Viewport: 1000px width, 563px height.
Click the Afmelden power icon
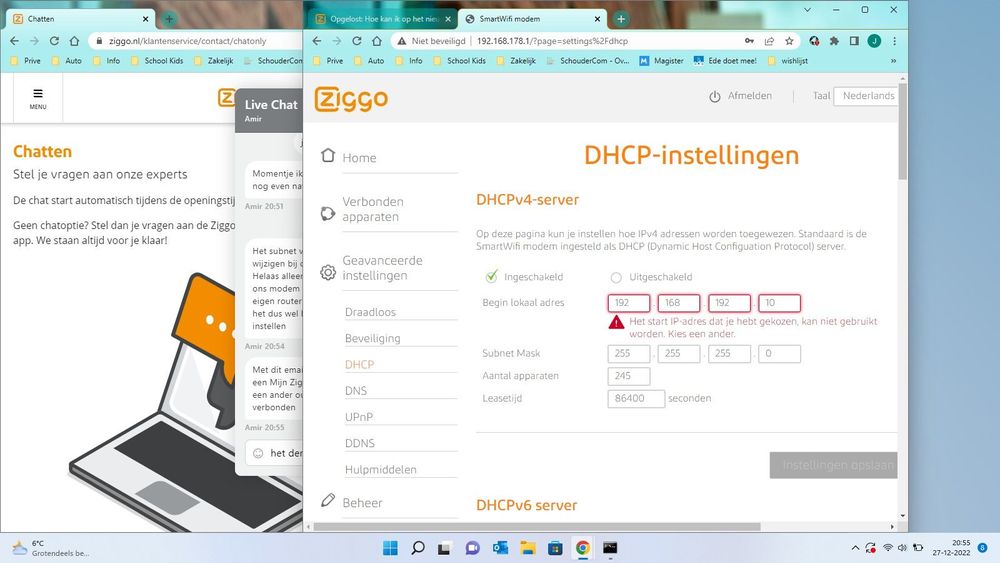pyautogui.click(x=714, y=96)
